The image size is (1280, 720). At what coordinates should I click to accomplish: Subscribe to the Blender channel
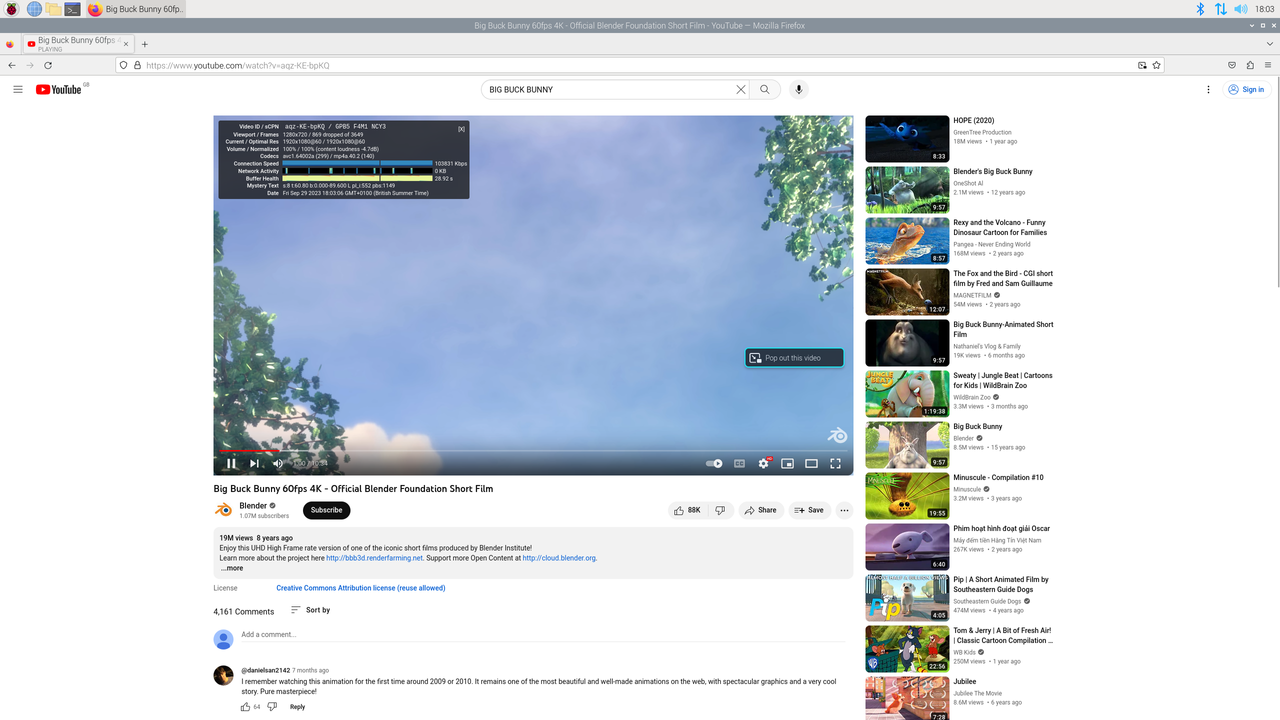pos(326,510)
